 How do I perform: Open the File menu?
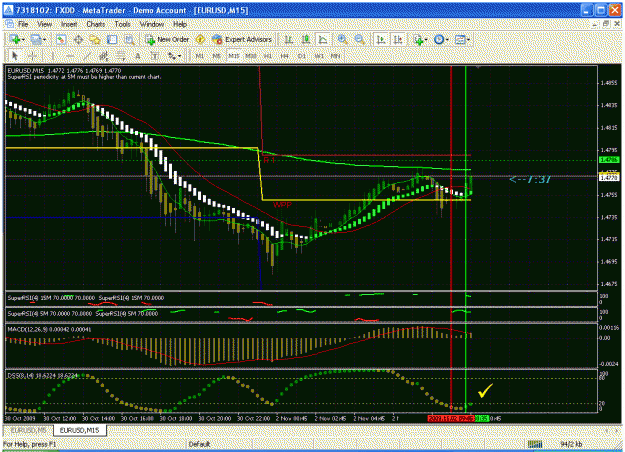click(x=23, y=24)
